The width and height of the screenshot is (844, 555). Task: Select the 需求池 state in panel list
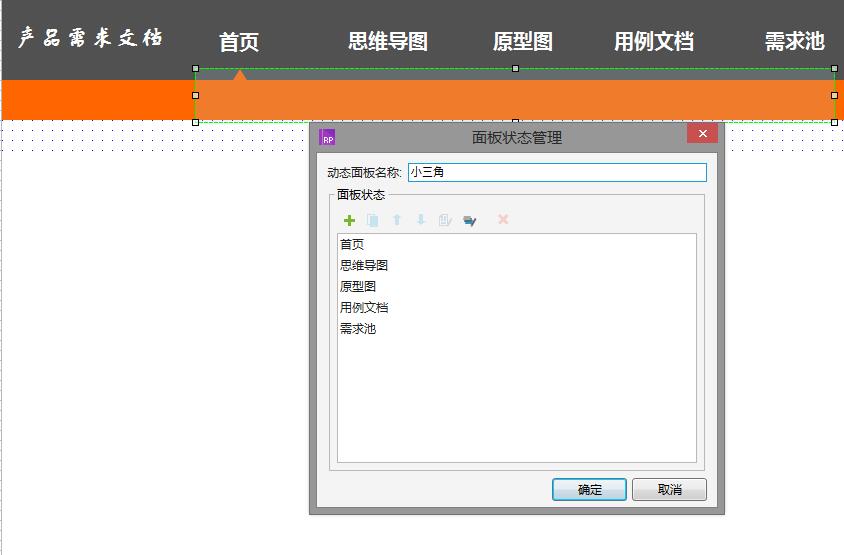click(358, 328)
